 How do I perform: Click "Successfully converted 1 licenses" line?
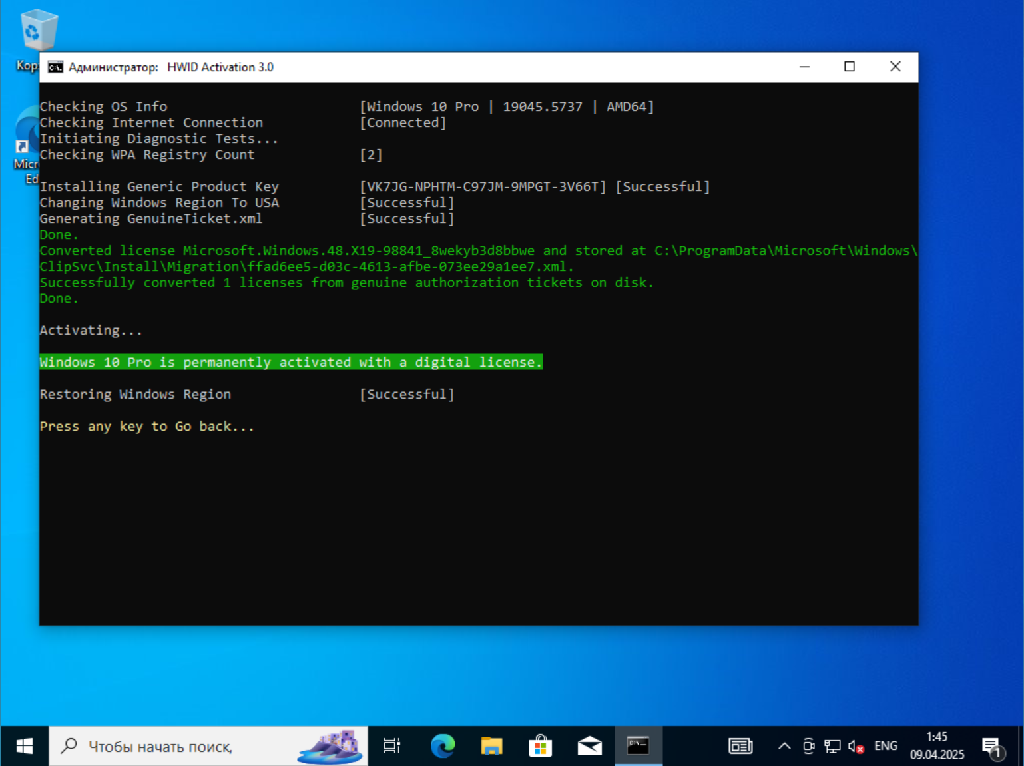[347, 283]
